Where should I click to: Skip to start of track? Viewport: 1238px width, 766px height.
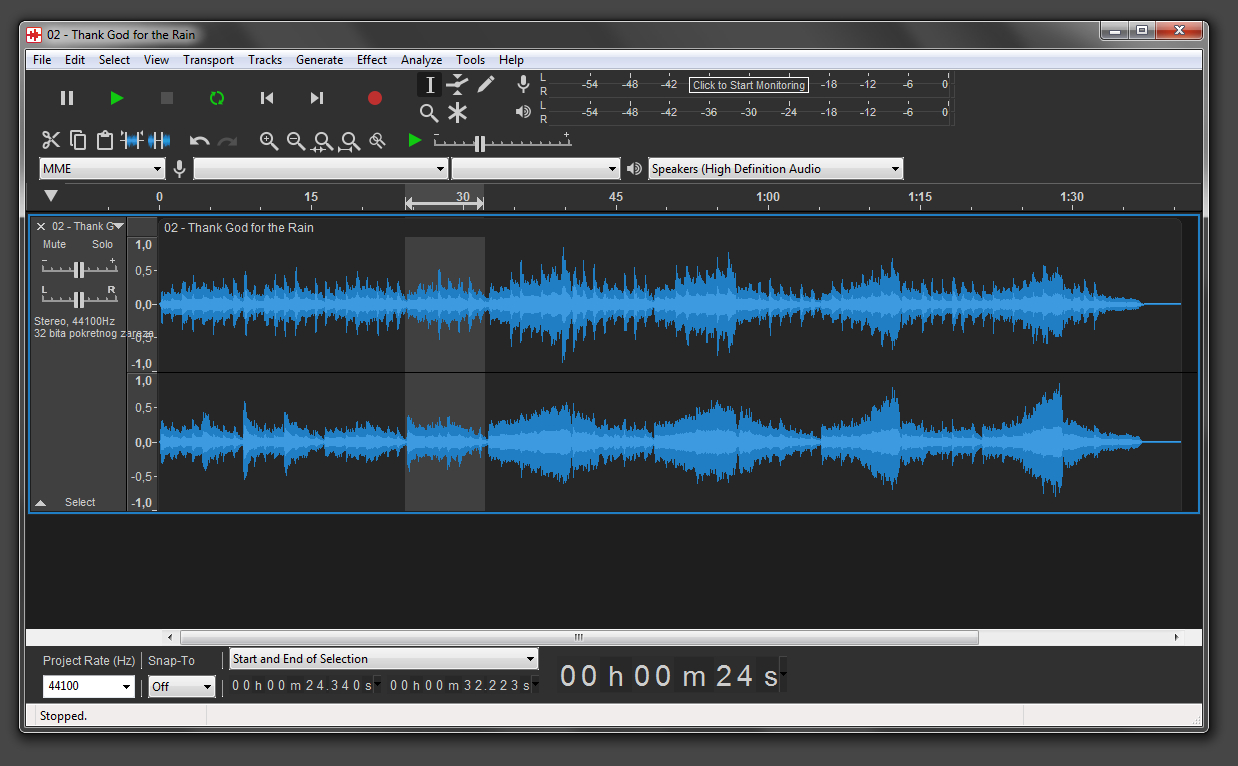click(x=267, y=98)
